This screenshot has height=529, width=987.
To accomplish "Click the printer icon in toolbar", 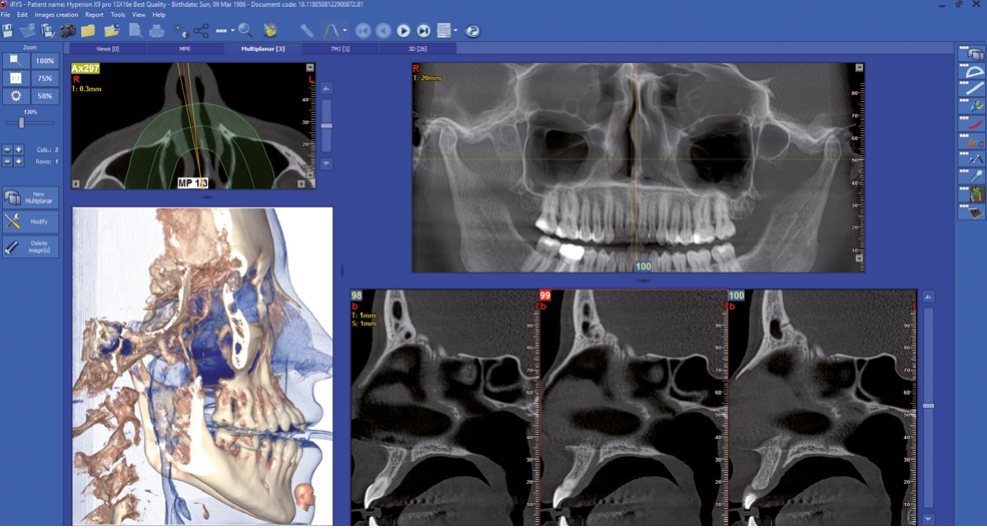I will tap(157, 30).
